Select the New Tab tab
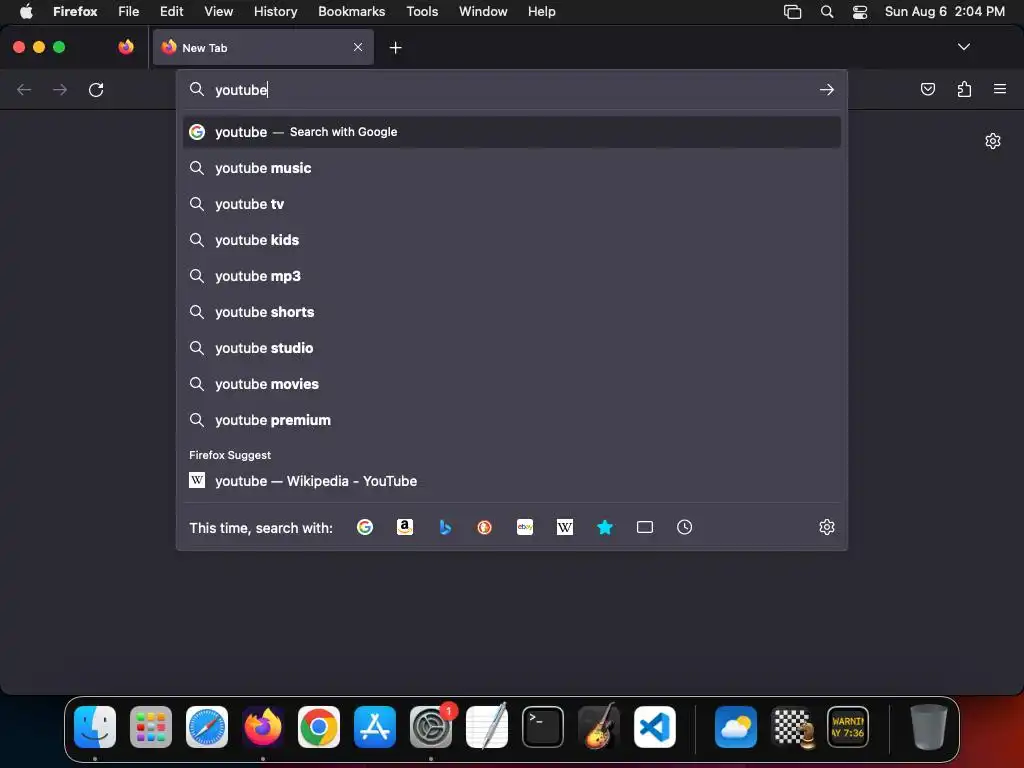The image size is (1024, 768). [263, 47]
